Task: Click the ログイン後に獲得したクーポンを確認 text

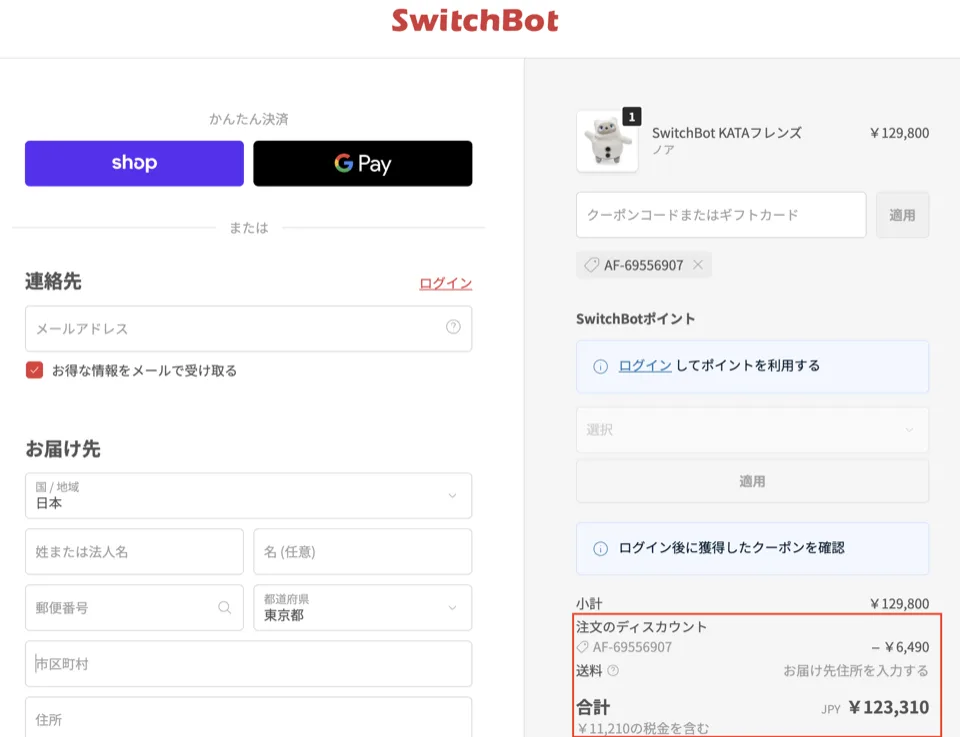Action: click(x=732, y=548)
